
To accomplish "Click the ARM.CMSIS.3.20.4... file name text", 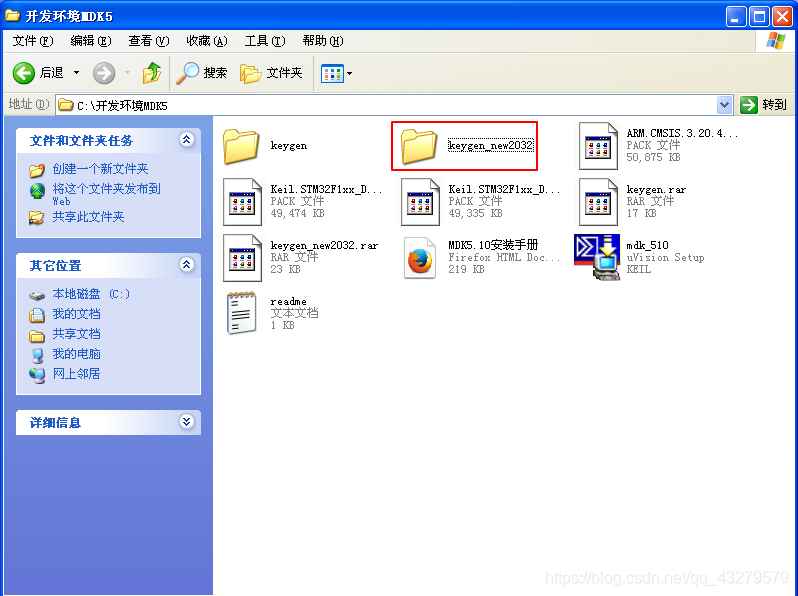I will point(681,133).
